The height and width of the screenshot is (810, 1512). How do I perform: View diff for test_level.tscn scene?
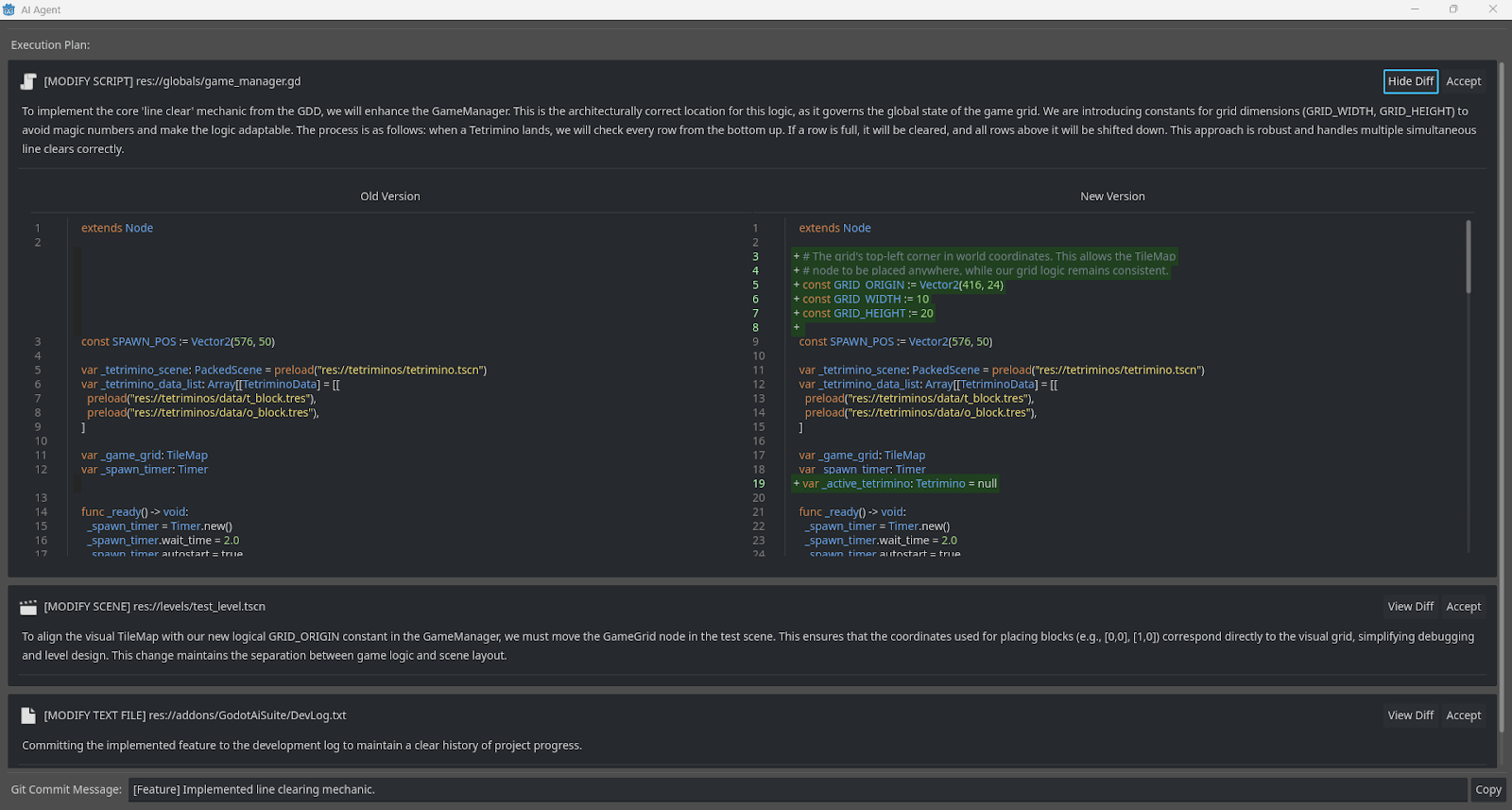(1410, 607)
